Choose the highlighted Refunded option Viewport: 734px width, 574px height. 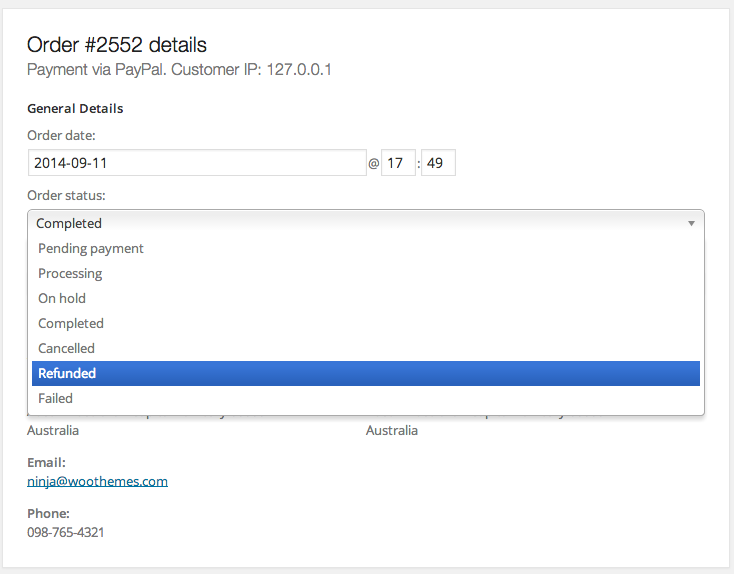pos(67,373)
